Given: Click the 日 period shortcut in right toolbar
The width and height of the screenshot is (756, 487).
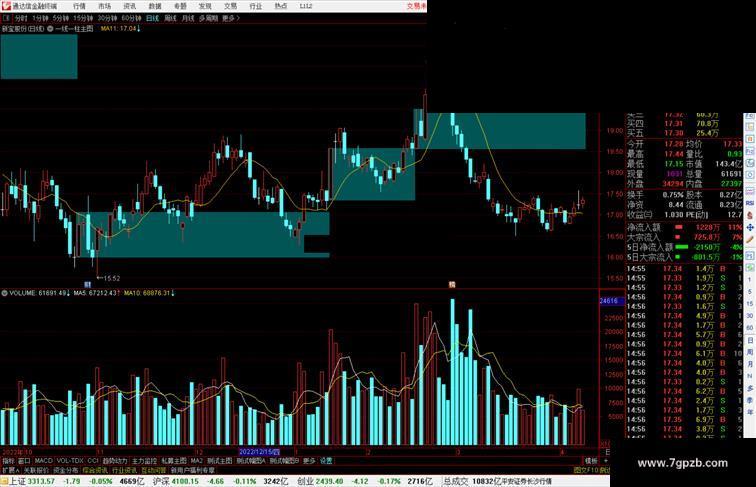Looking at the screenshot, I should 750,340.
